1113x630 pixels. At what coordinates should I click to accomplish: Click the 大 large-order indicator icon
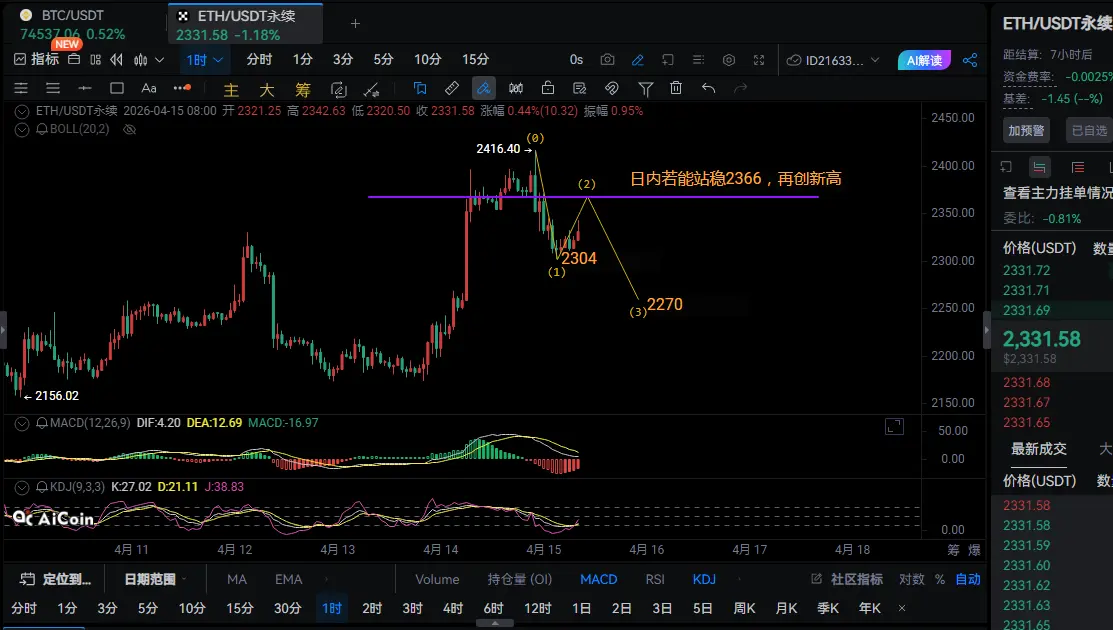click(x=267, y=89)
